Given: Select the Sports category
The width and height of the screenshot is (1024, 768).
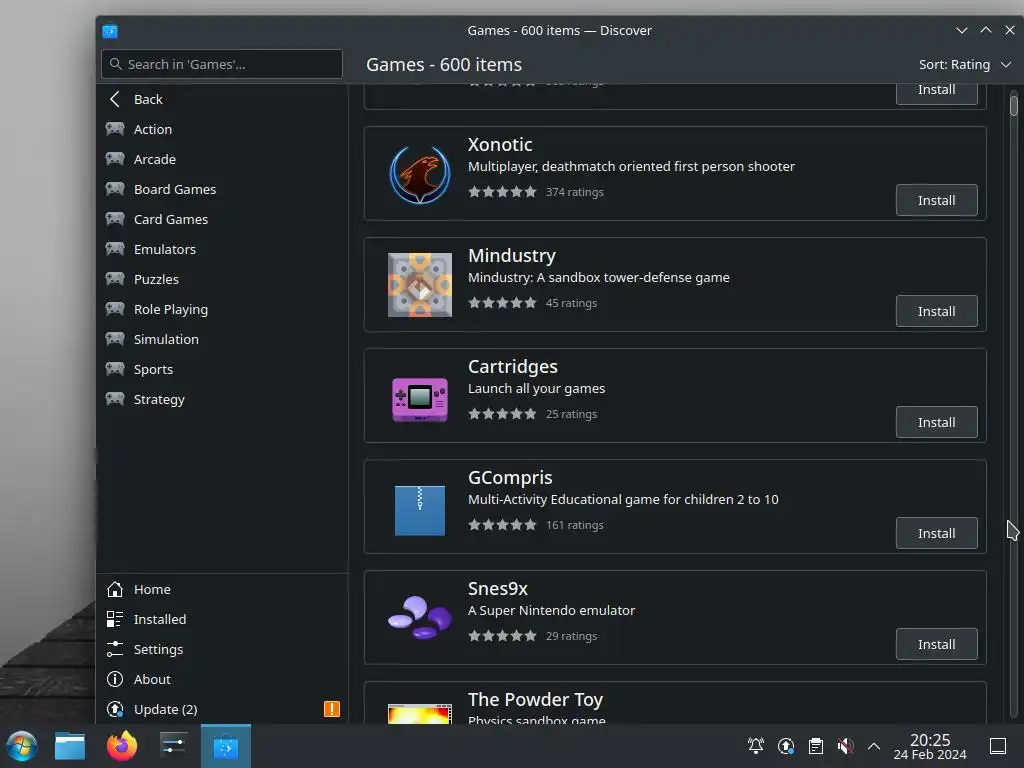Looking at the screenshot, I should tap(222, 370).
